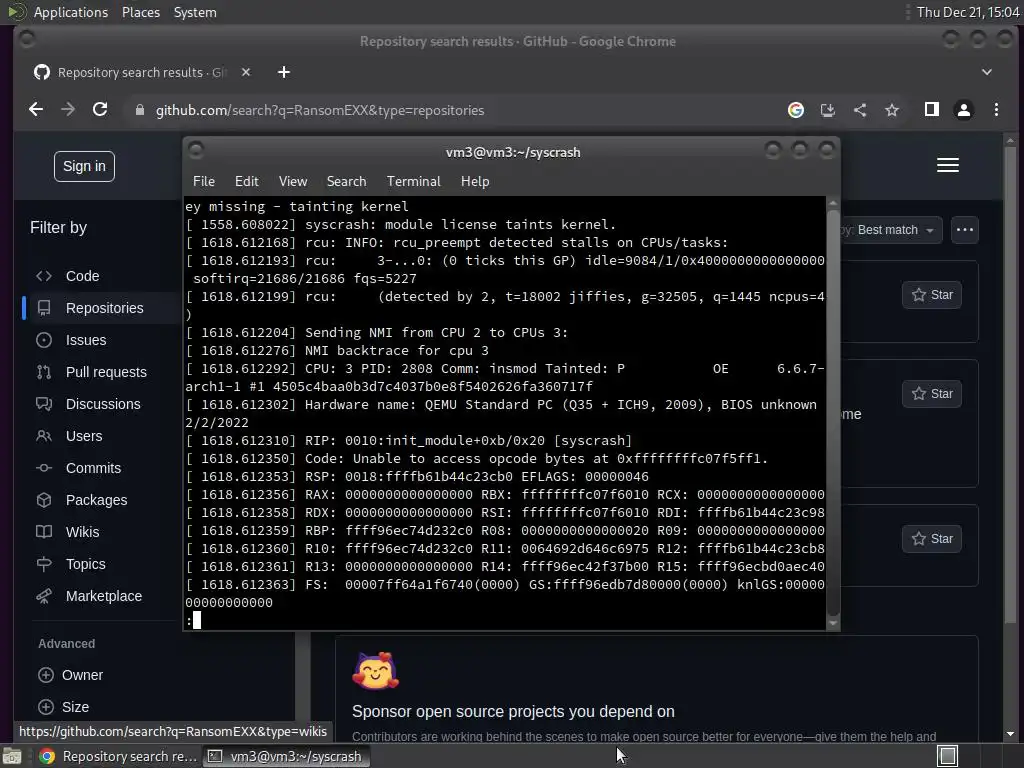Viewport: 1024px width, 768px height.
Task: Open terminal File menu
Action: [204, 182]
